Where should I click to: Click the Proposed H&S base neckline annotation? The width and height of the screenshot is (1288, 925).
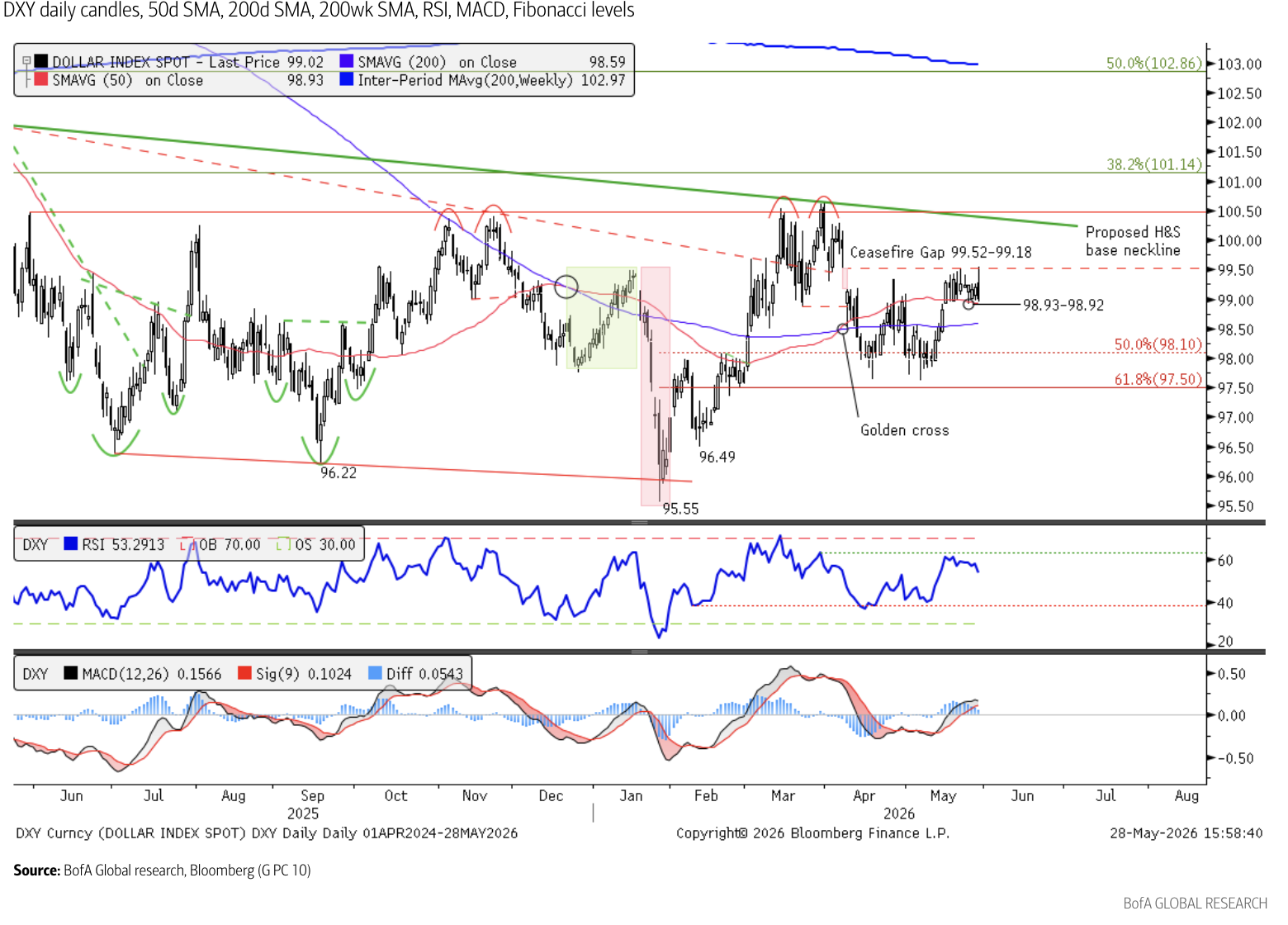point(1133,241)
